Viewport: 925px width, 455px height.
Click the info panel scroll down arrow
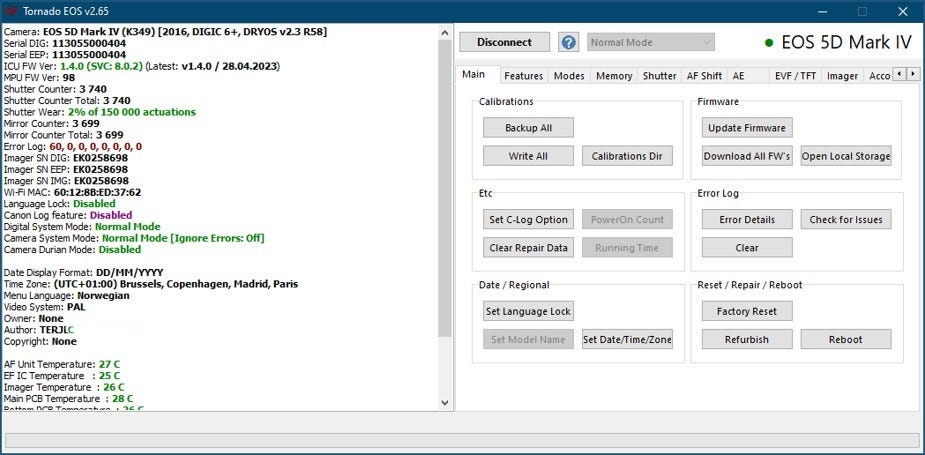[x=445, y=402]
